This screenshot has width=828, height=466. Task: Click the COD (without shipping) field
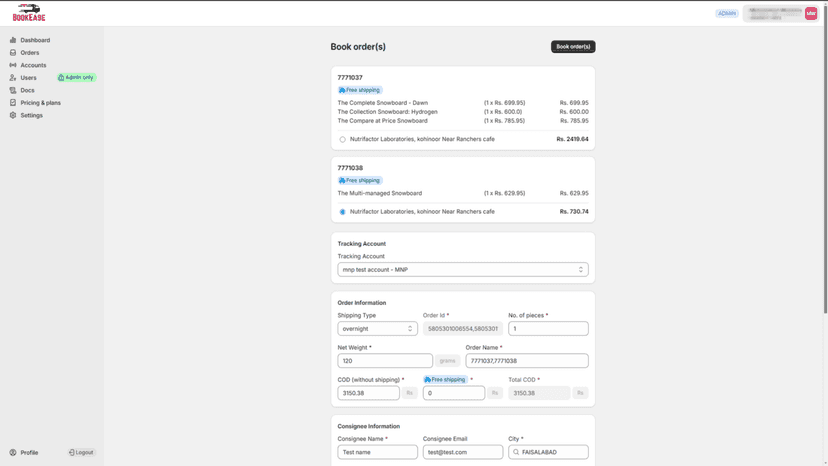369,393
